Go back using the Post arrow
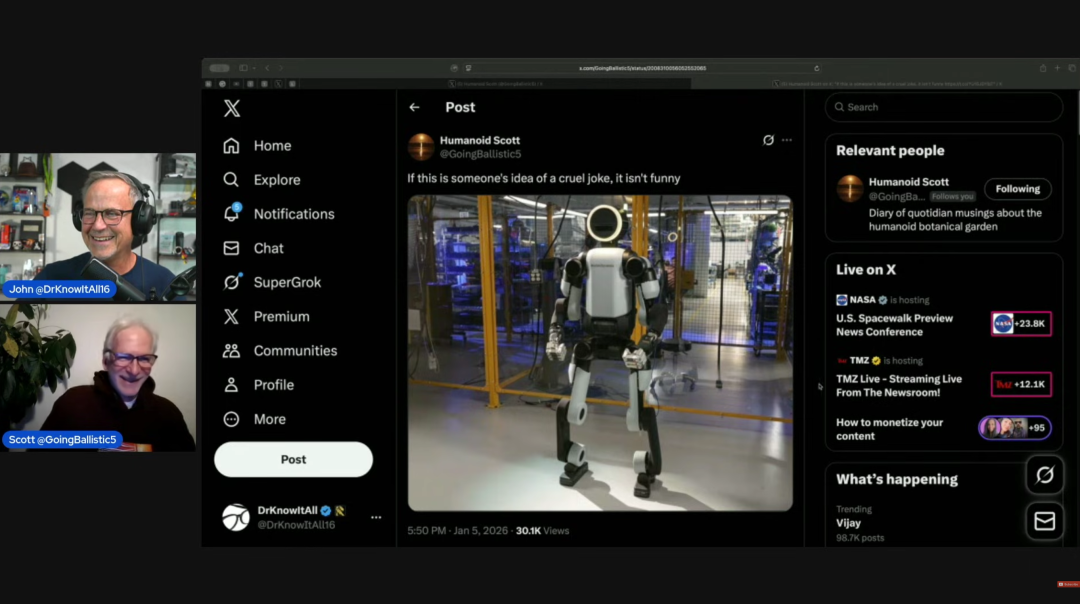The image size is (1080, 604). pos(414,107)
